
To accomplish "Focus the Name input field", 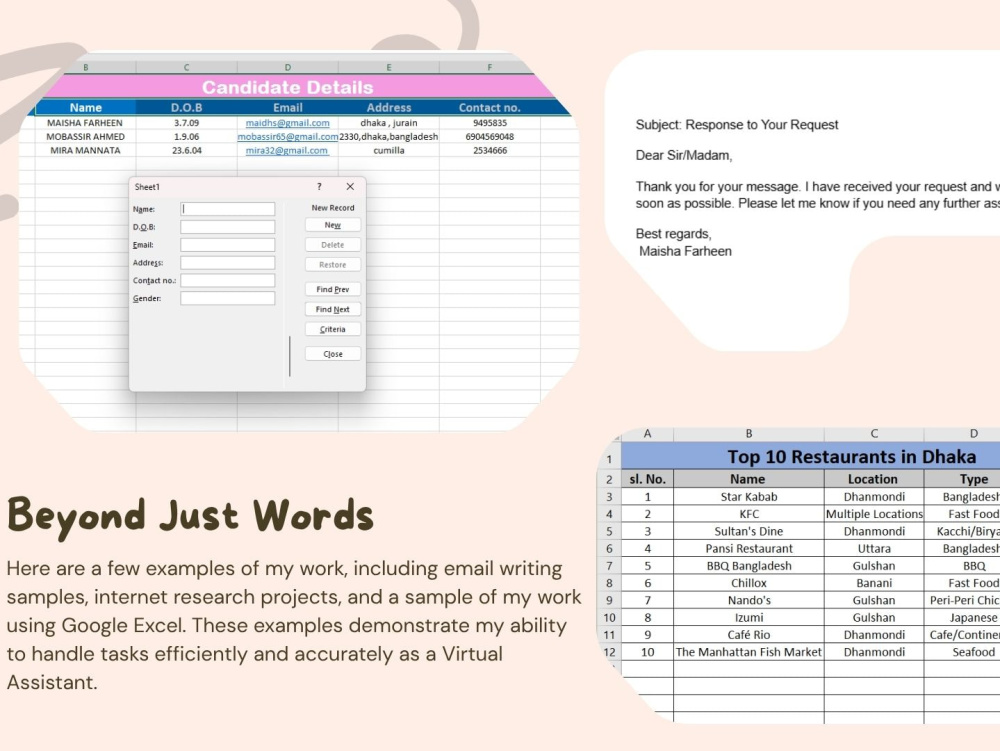I will point(228,209).
